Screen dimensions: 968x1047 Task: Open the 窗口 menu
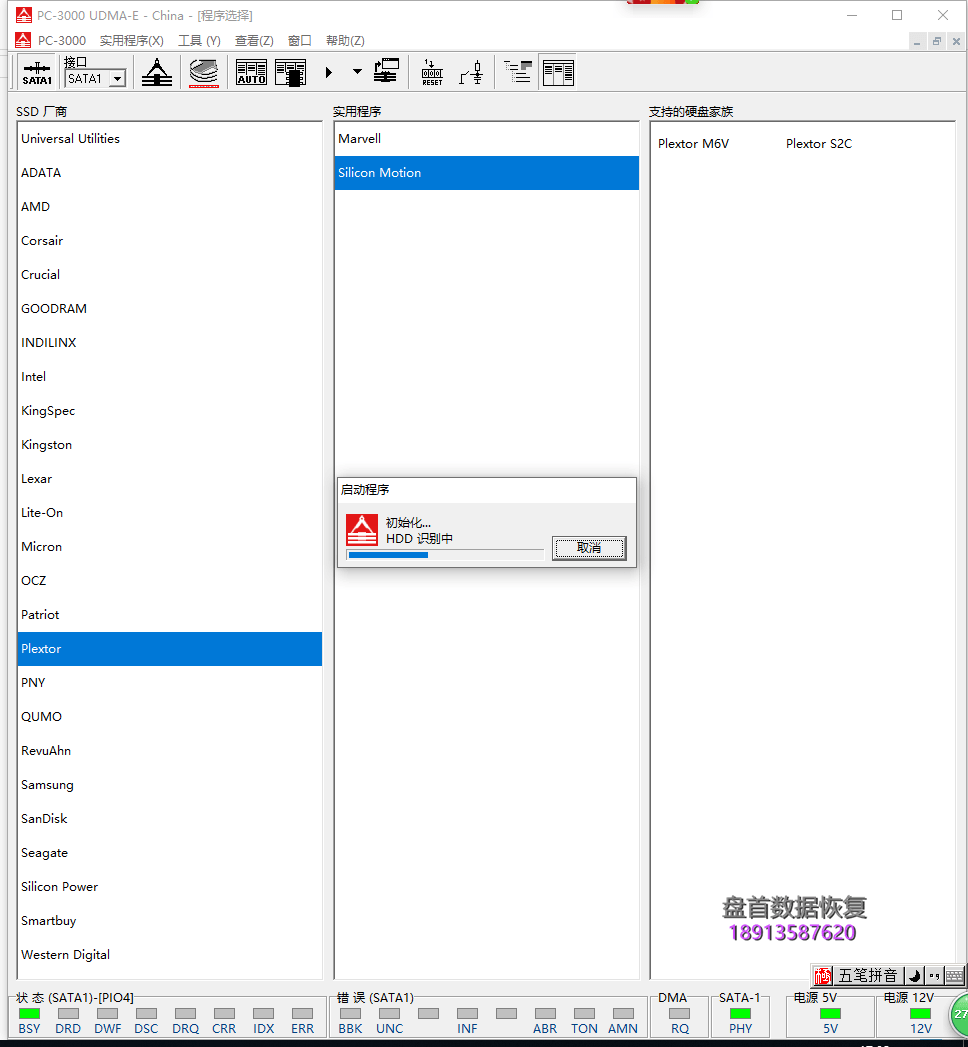pos(300,41)
